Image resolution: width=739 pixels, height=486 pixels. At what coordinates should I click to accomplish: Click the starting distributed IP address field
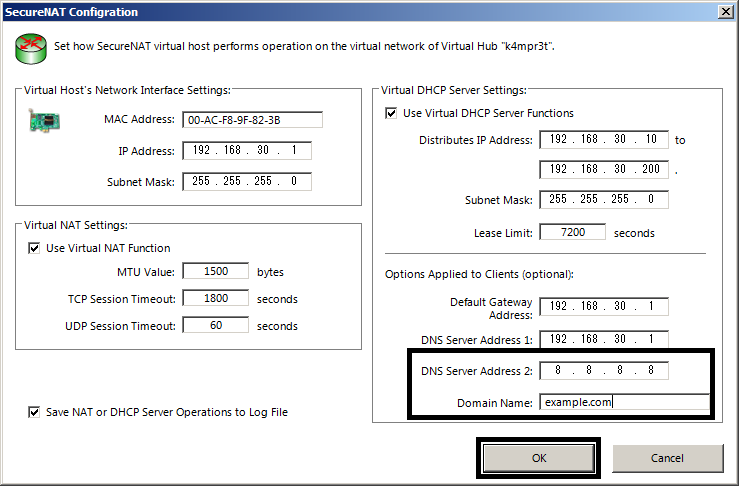(604, 140)
